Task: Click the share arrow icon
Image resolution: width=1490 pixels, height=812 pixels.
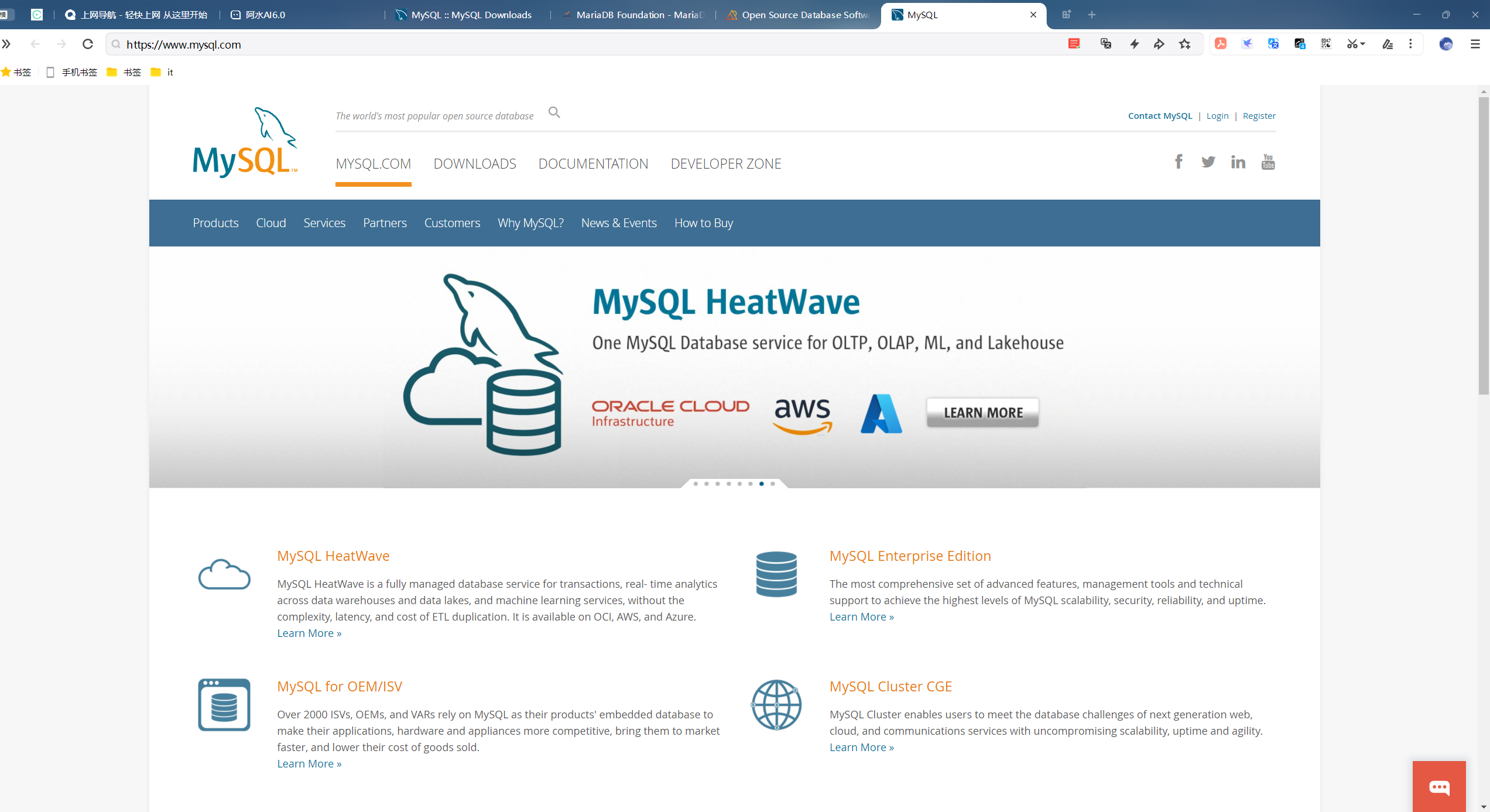Action: point(1159,44)
